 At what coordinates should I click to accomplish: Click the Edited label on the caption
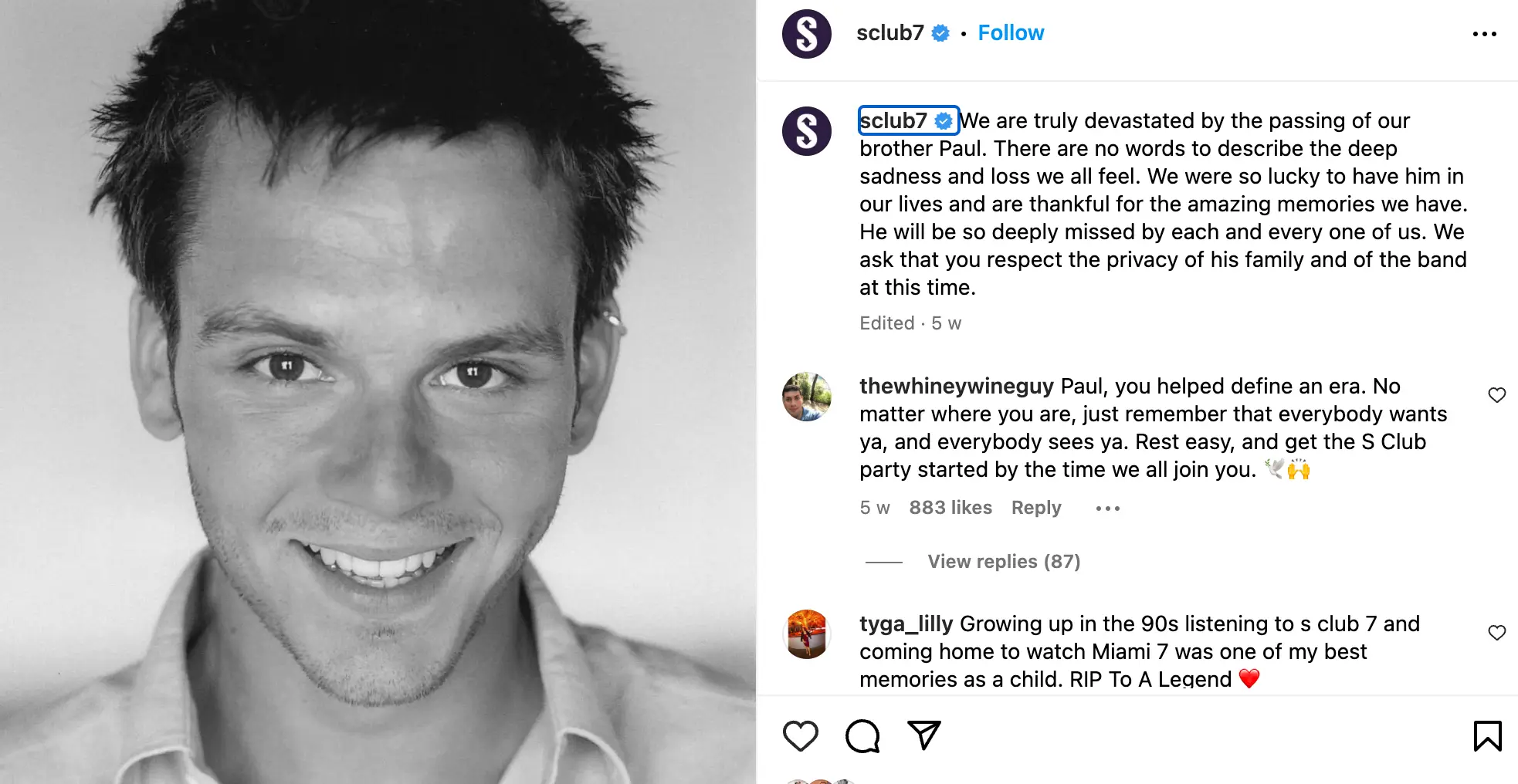(886, 323)
